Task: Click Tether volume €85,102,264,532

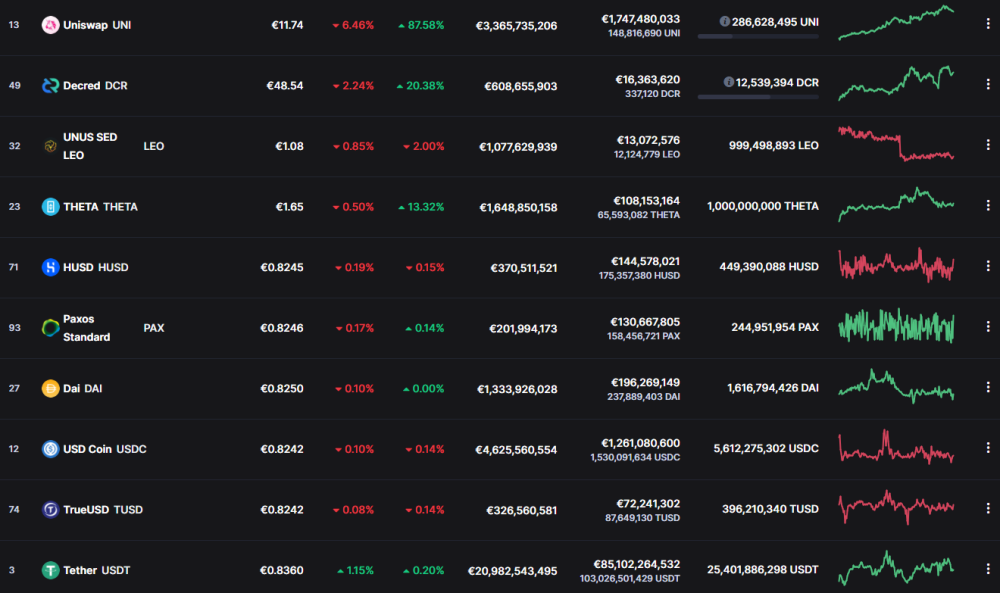Action: (636, 564)
